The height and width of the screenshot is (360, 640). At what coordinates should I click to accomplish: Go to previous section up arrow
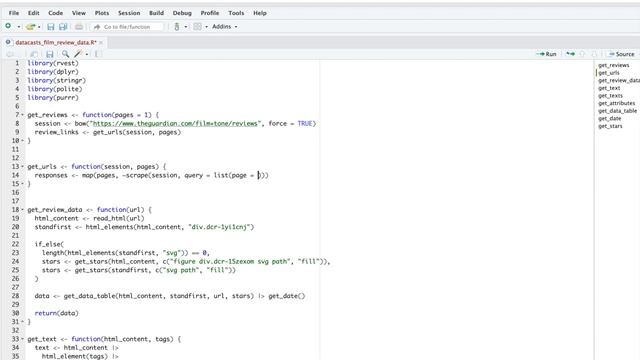pyautogui.click(x=582, y=54)
